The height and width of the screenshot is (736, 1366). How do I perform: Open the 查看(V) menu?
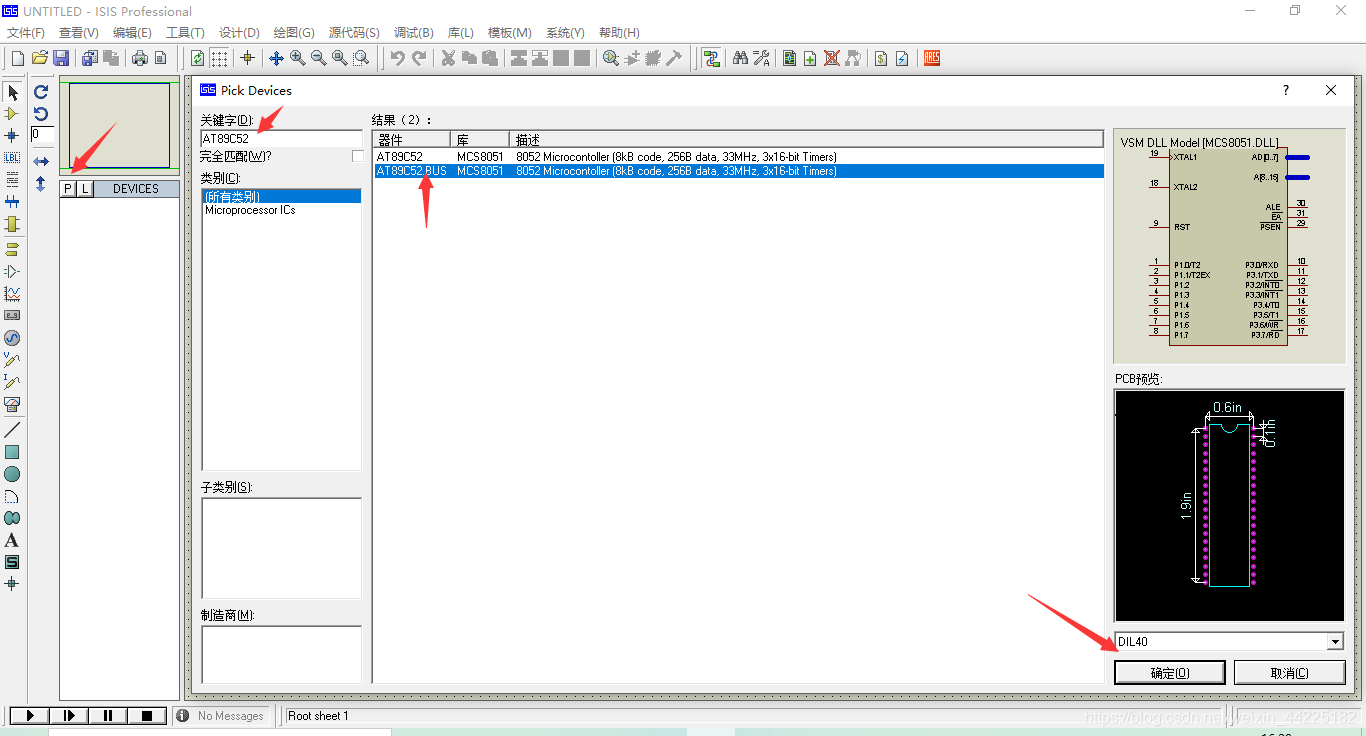click(79, 33)
